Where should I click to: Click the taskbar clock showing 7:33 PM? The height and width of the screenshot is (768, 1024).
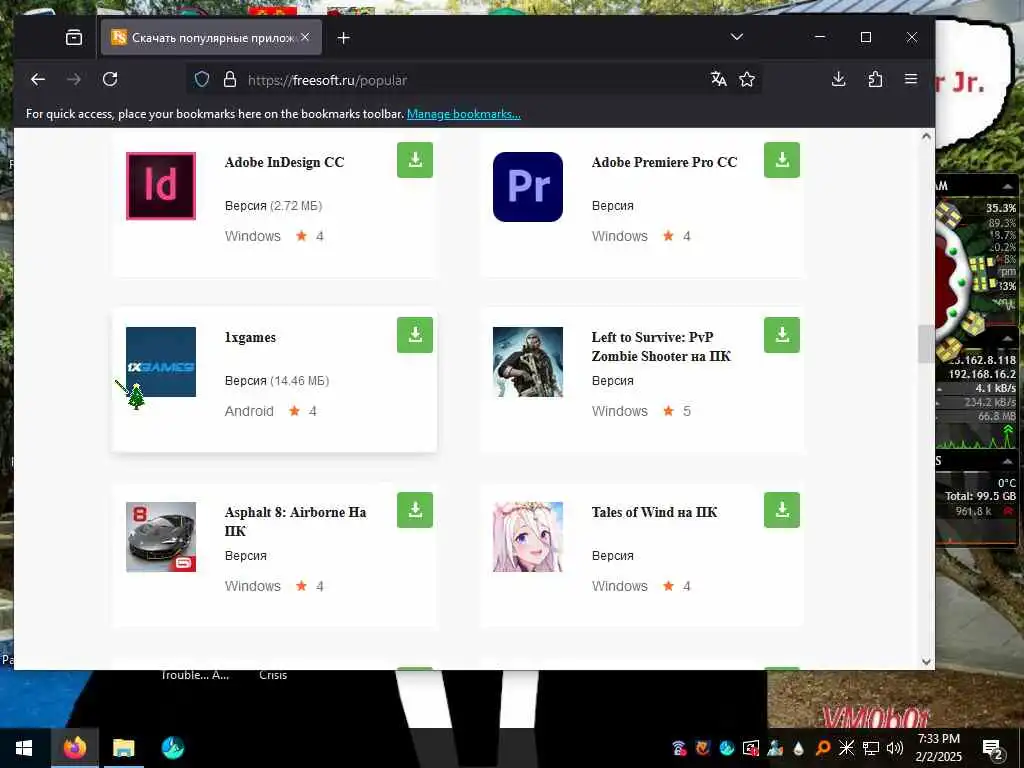(x=938, y=748)
